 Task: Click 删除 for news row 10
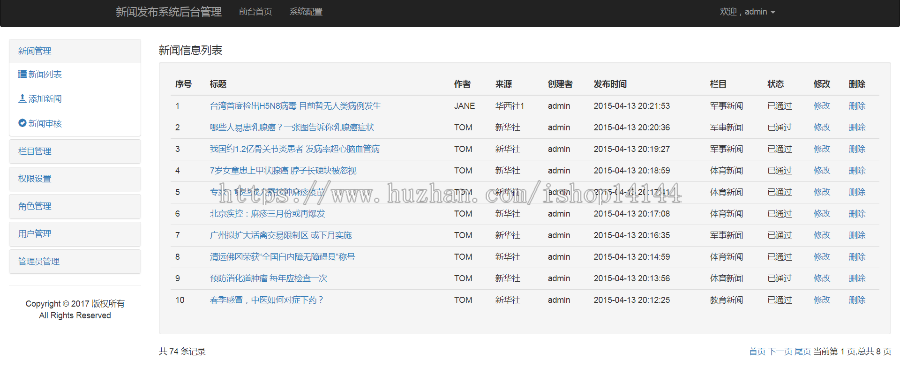tap(857, 300)
